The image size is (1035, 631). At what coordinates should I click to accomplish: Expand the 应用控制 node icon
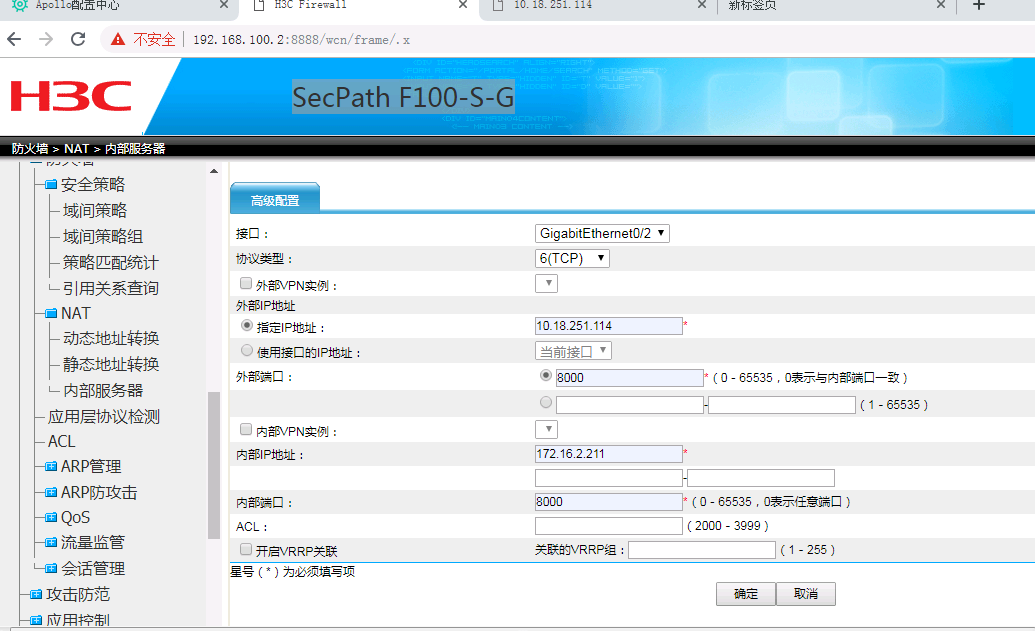pos(36,620)
